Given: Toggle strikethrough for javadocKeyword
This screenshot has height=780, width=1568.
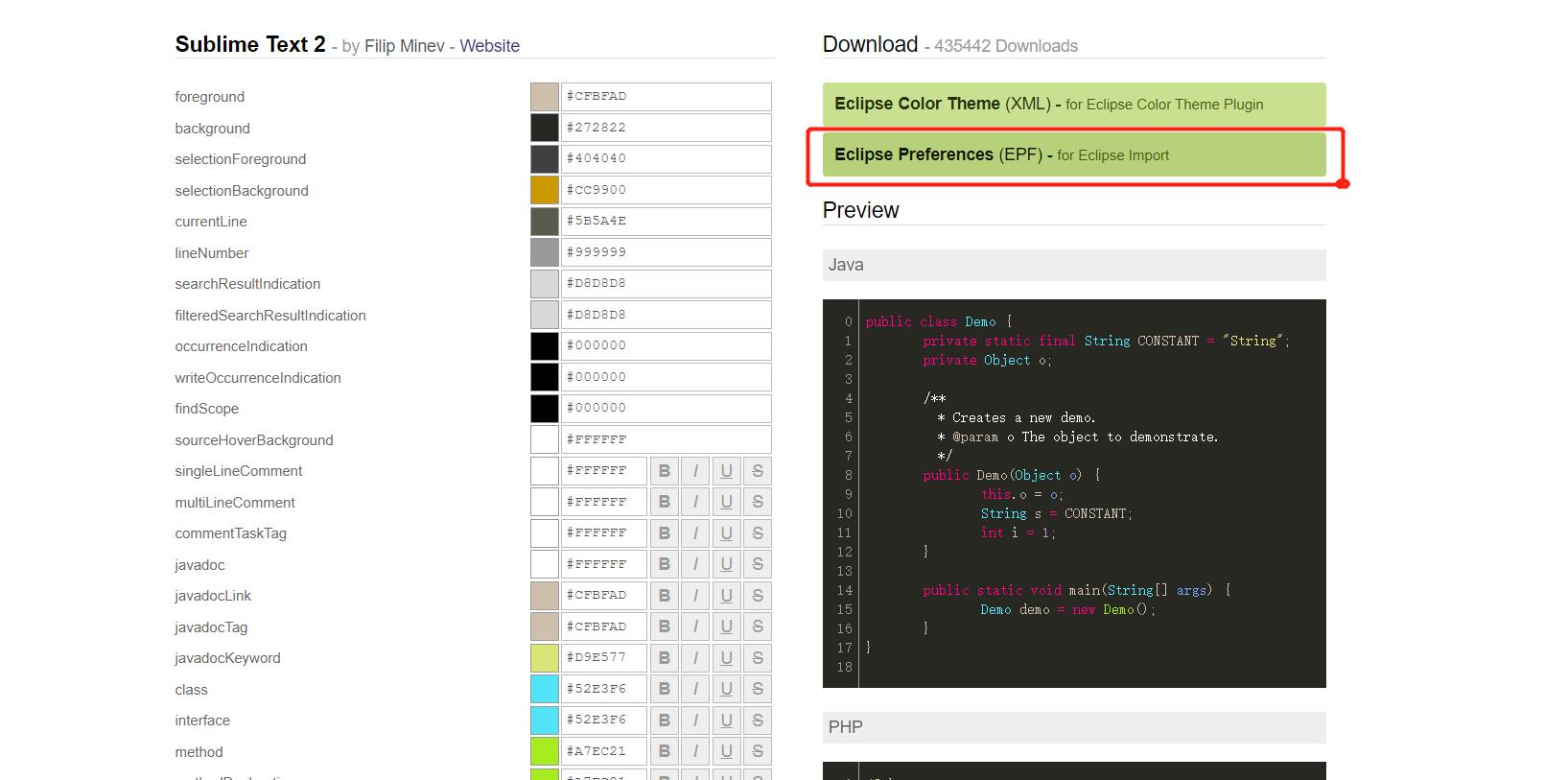Looking at the screenshot, I should (758, 658).
